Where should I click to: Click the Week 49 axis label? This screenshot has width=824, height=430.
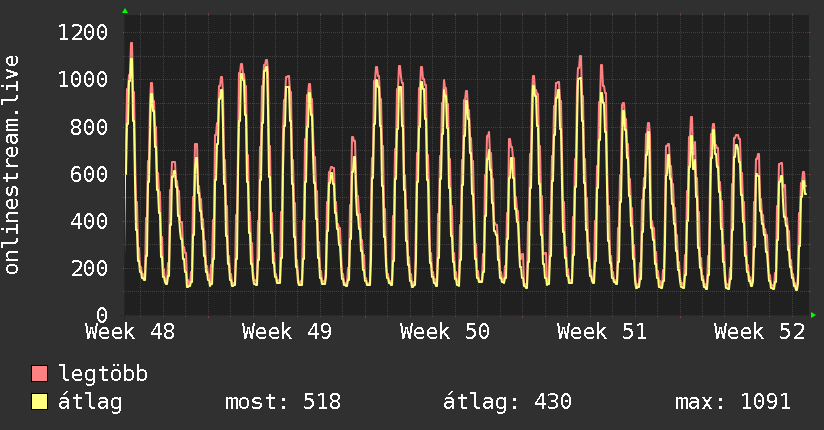pos(287,331)
